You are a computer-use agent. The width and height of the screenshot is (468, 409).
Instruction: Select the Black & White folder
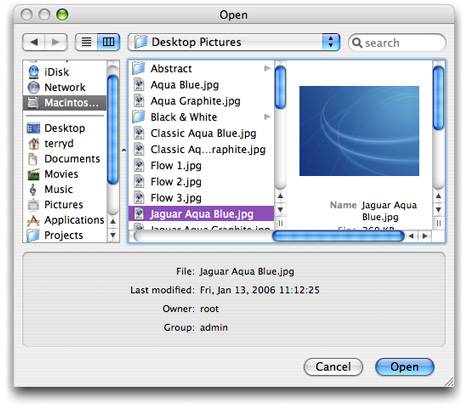[x=201, y=117]
